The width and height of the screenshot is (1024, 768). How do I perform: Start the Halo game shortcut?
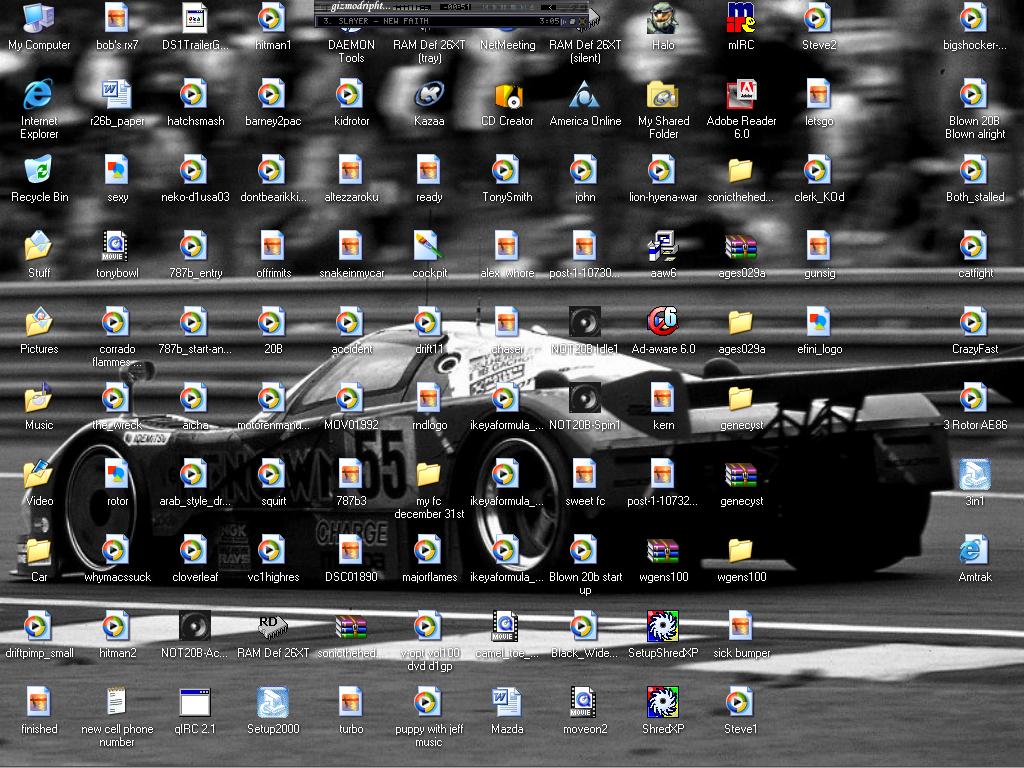(x=662, y=19)
